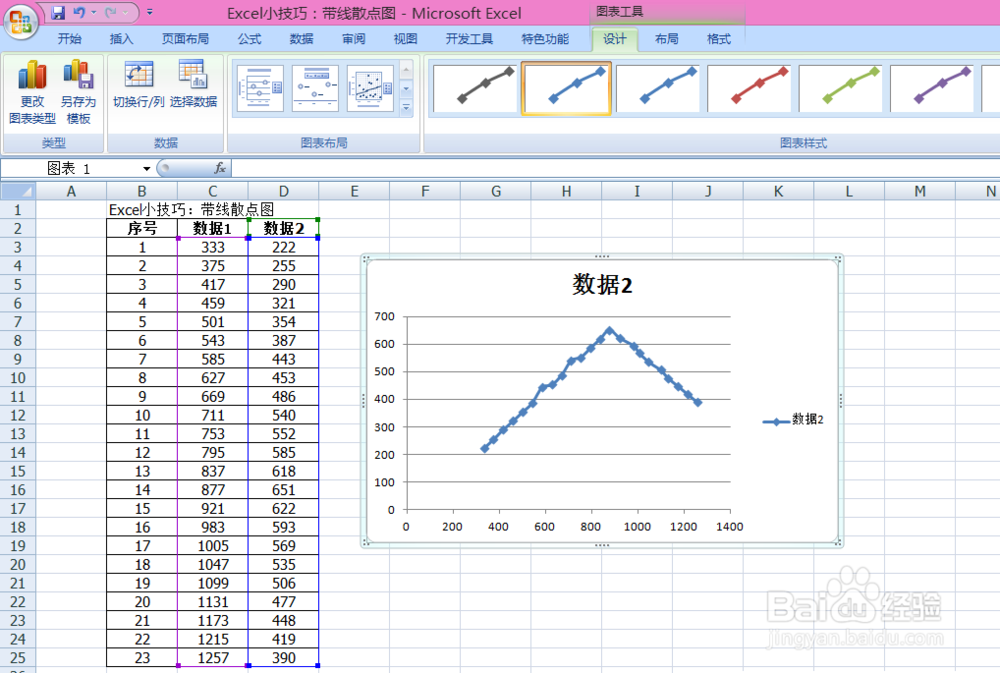Viewport: 1000px width, 673px height.
Task: Open Select Data (选择数据)
Action: pyautogui.click(x=193, y=84)
